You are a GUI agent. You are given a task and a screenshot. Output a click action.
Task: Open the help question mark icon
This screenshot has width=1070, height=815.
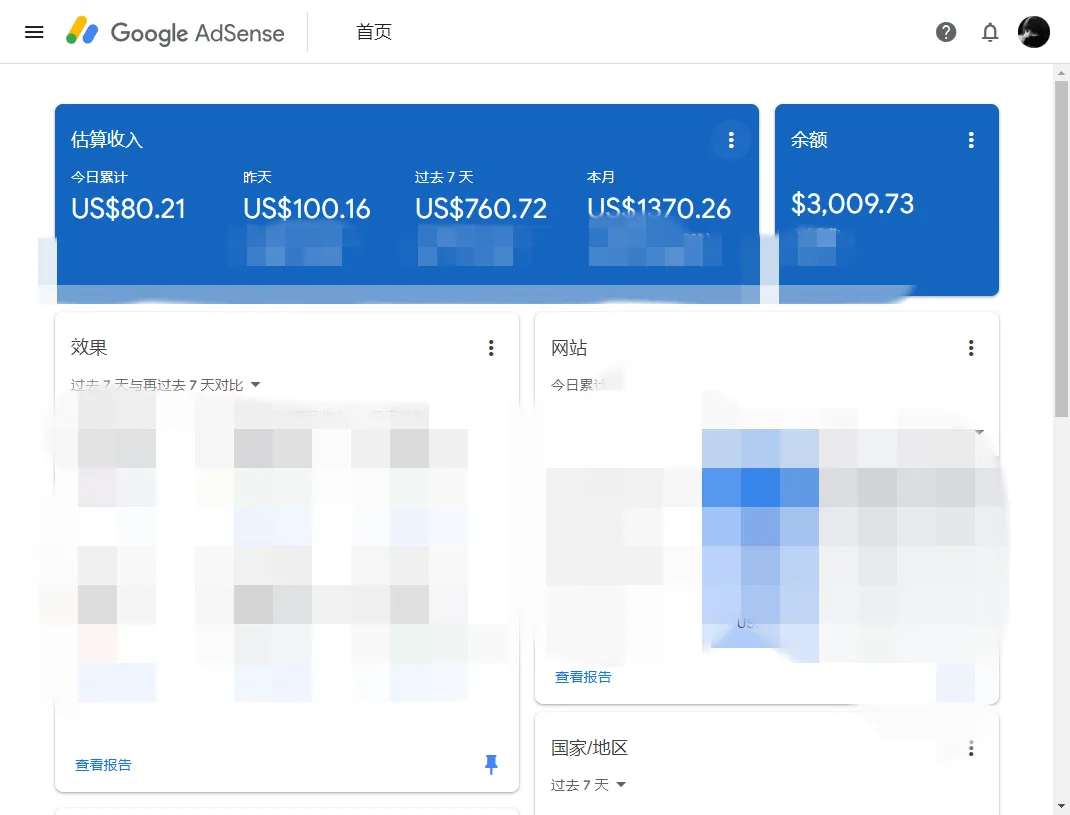[x=946, y=32]
